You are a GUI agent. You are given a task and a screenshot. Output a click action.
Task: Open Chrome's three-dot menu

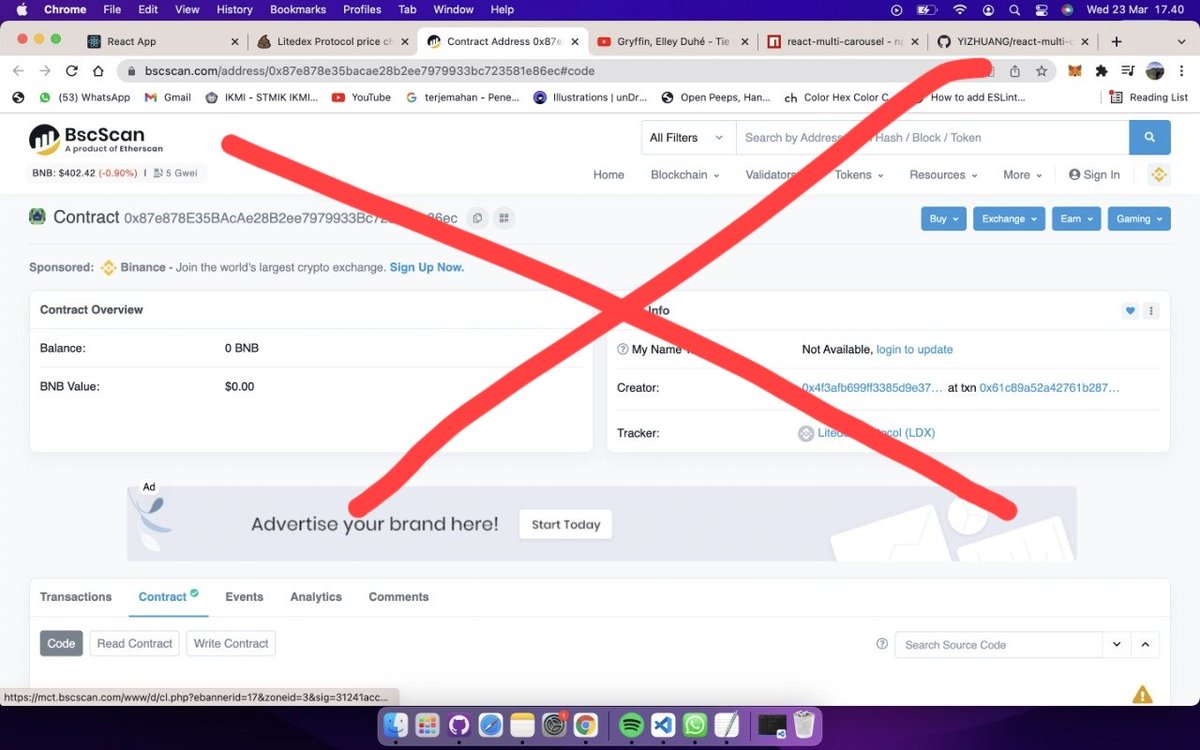(1180, 71)
